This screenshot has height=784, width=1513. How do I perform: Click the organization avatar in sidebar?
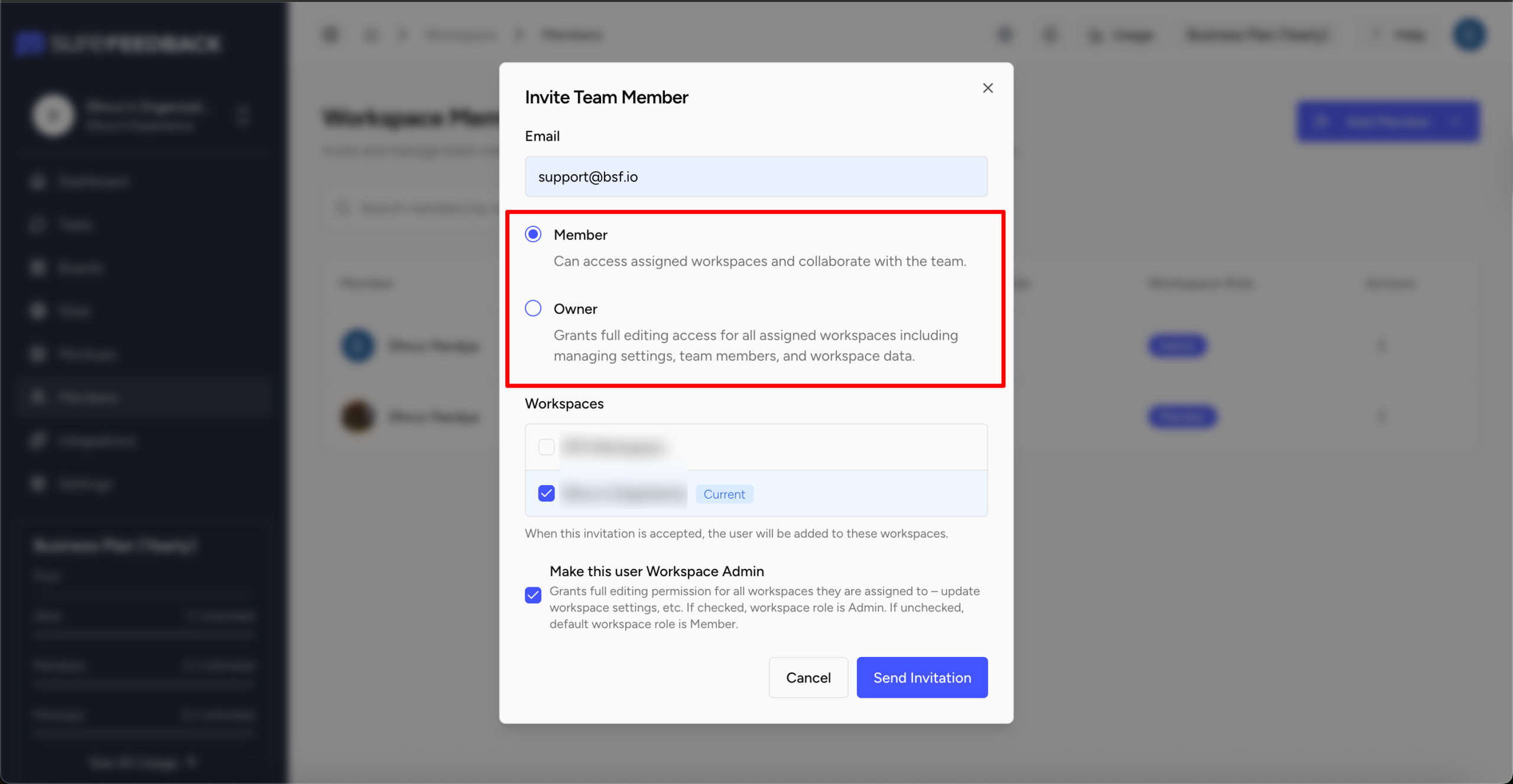[53, 115]
